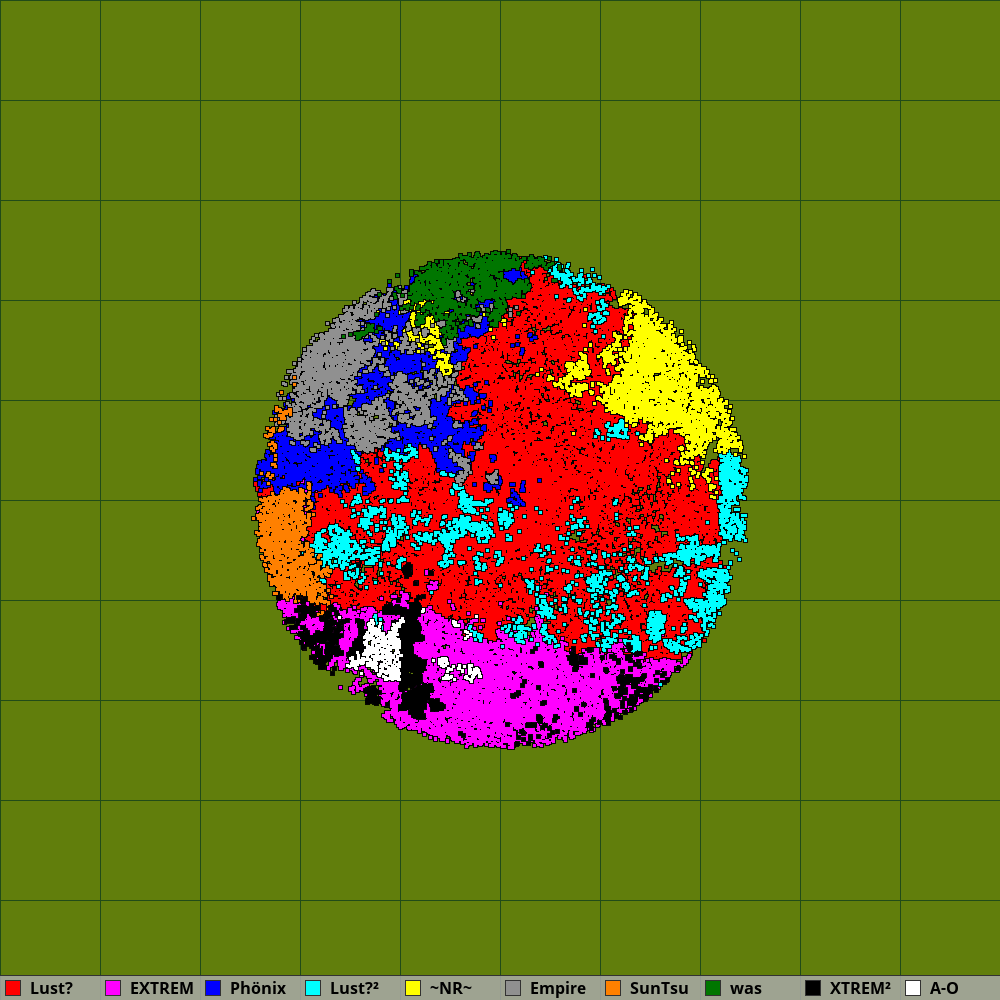Click the black XTREM² legend swatch
This screenshot has height=1000, width=1000.
tap(813, 988)
